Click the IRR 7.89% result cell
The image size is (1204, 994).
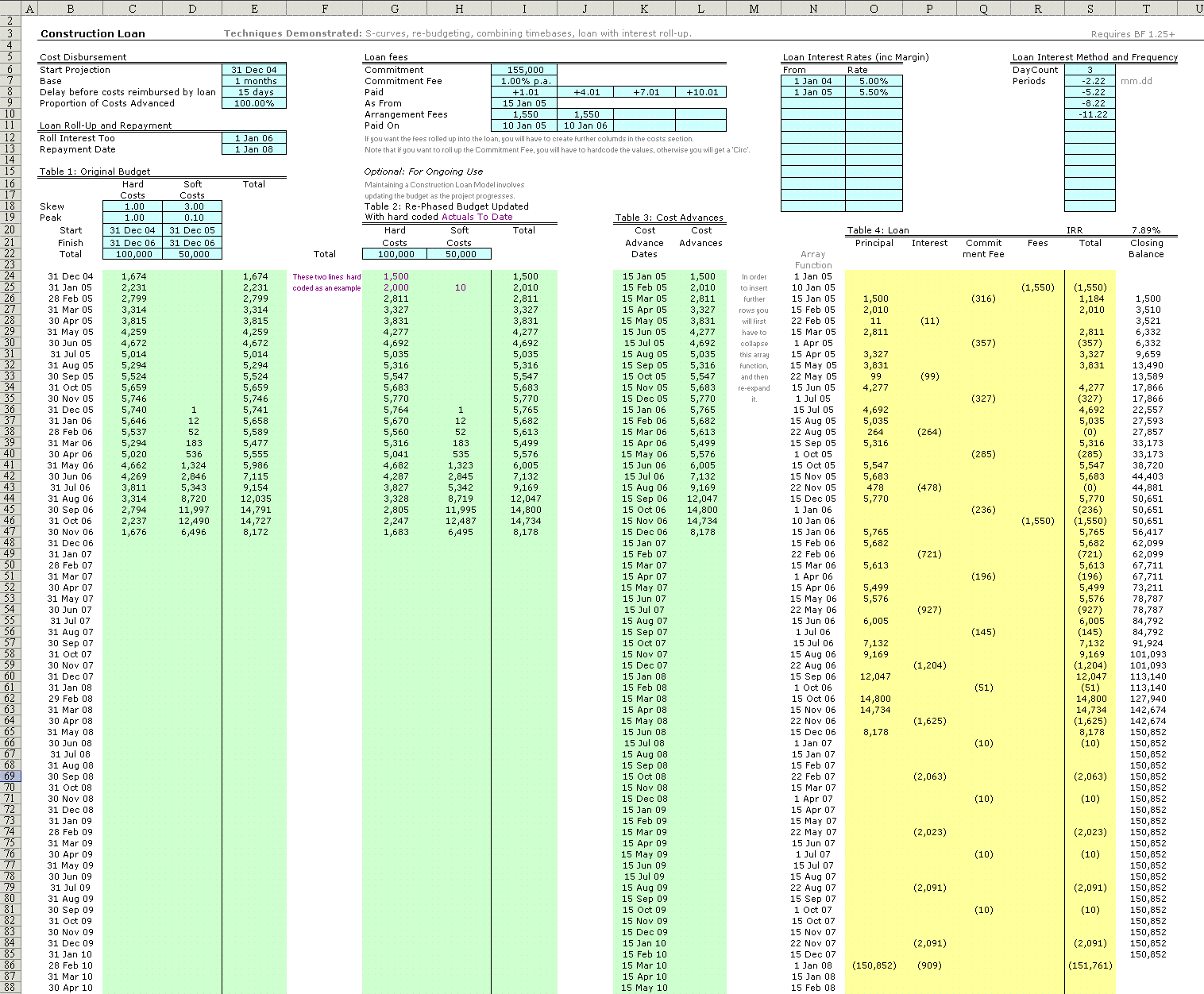click(1146, 230)
